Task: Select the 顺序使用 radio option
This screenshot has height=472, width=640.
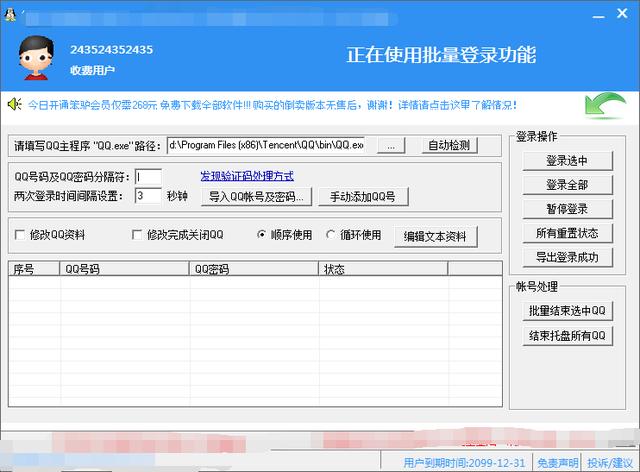Action: coord(262,234)
